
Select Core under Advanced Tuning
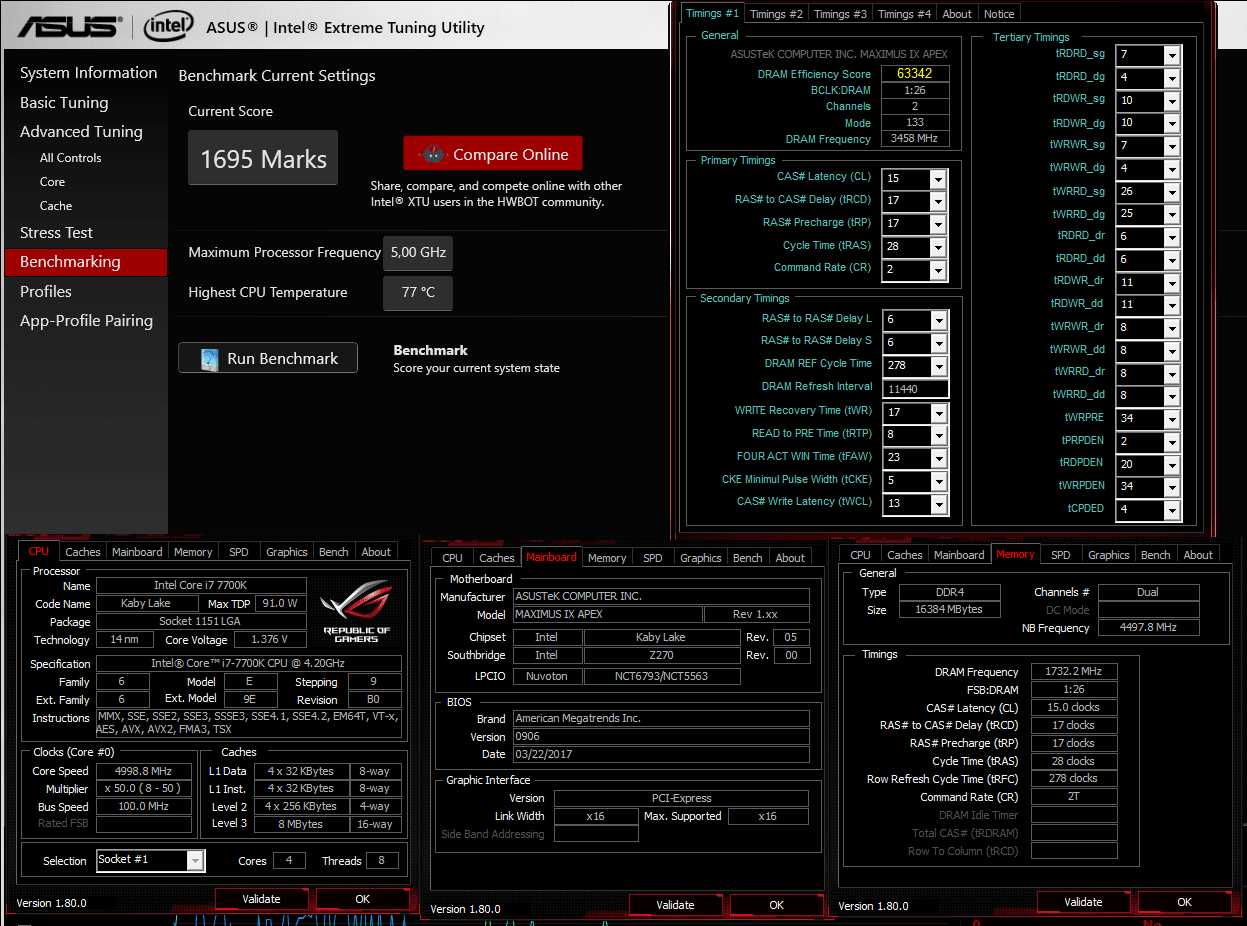(52, 182)
